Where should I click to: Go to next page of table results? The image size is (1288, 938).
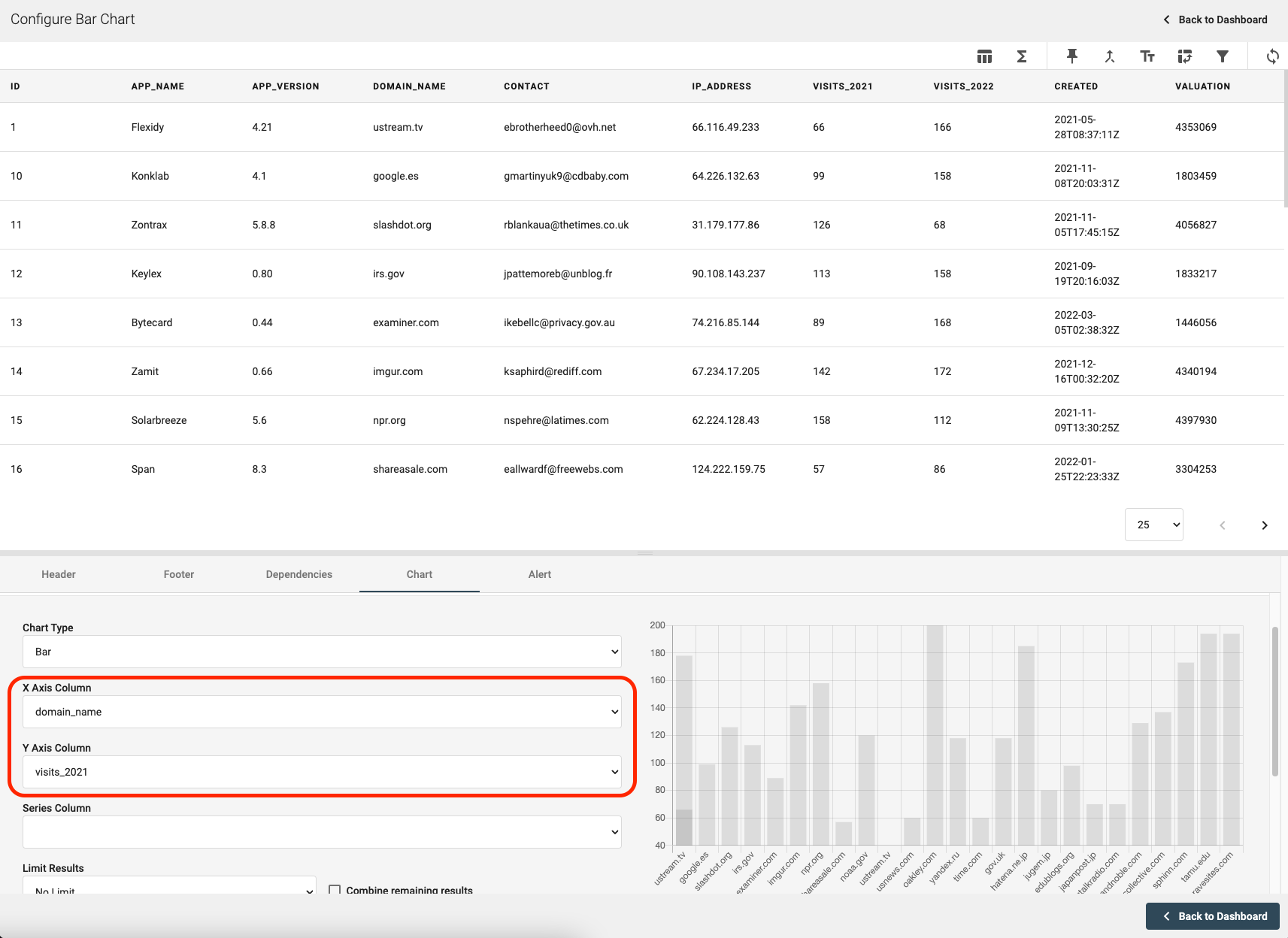(1264, 525)
